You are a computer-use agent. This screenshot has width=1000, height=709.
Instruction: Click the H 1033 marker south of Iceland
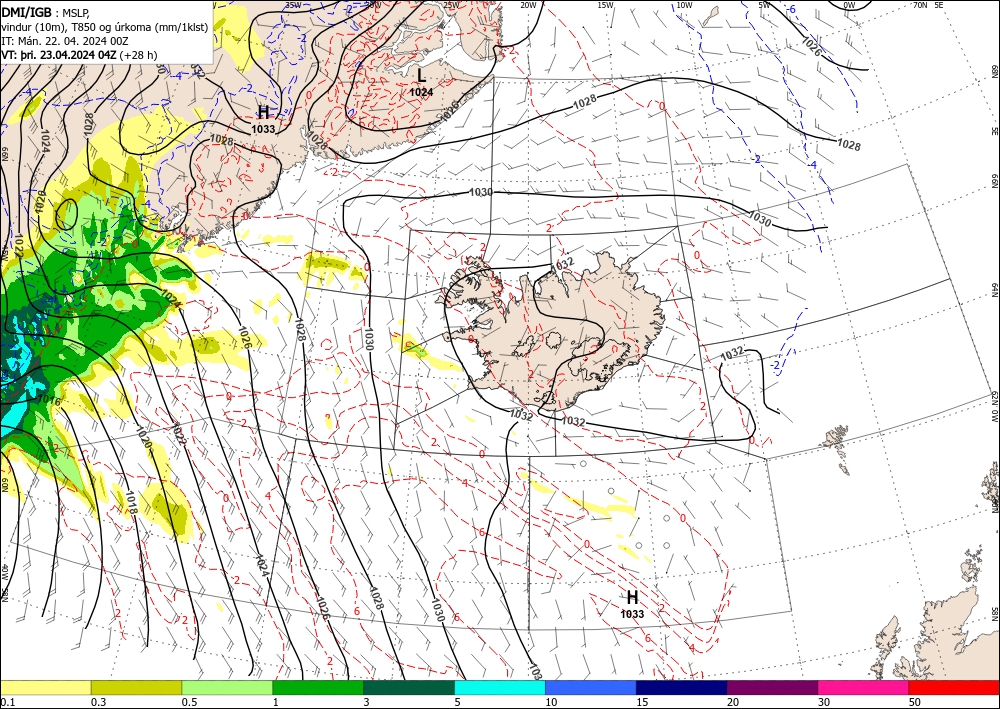tap(632, 604)
